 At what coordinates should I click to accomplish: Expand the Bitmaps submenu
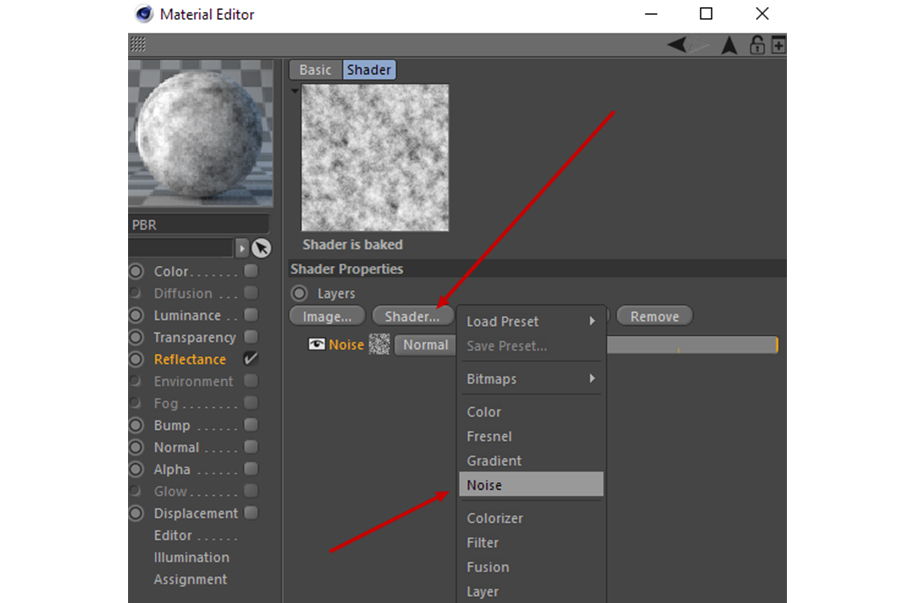[531, 379]
